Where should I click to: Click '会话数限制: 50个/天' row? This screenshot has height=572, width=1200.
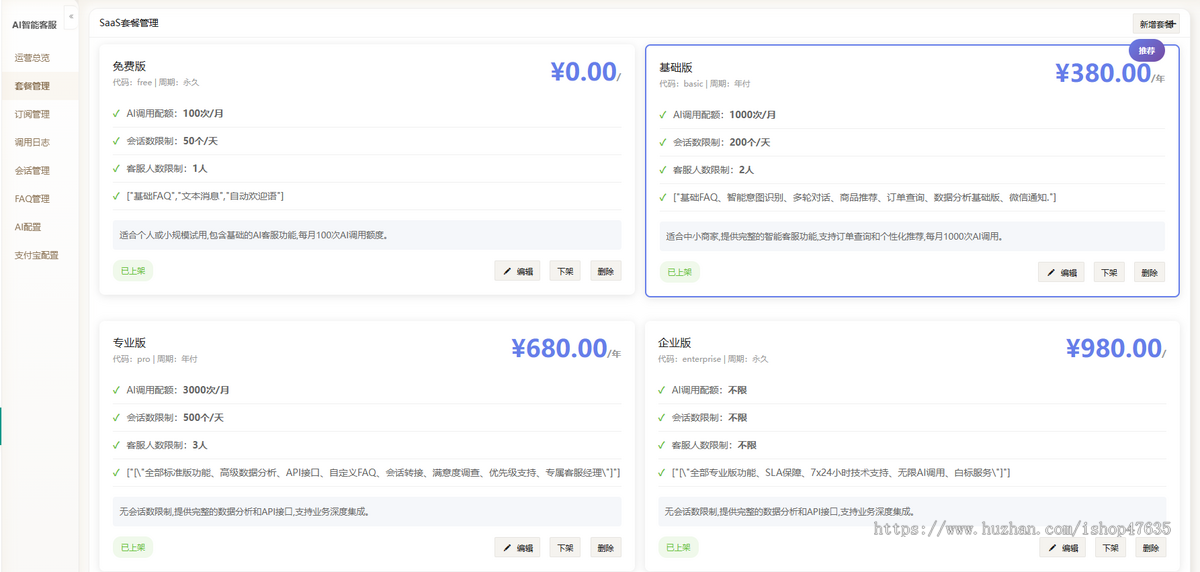(x=367, y=141)
